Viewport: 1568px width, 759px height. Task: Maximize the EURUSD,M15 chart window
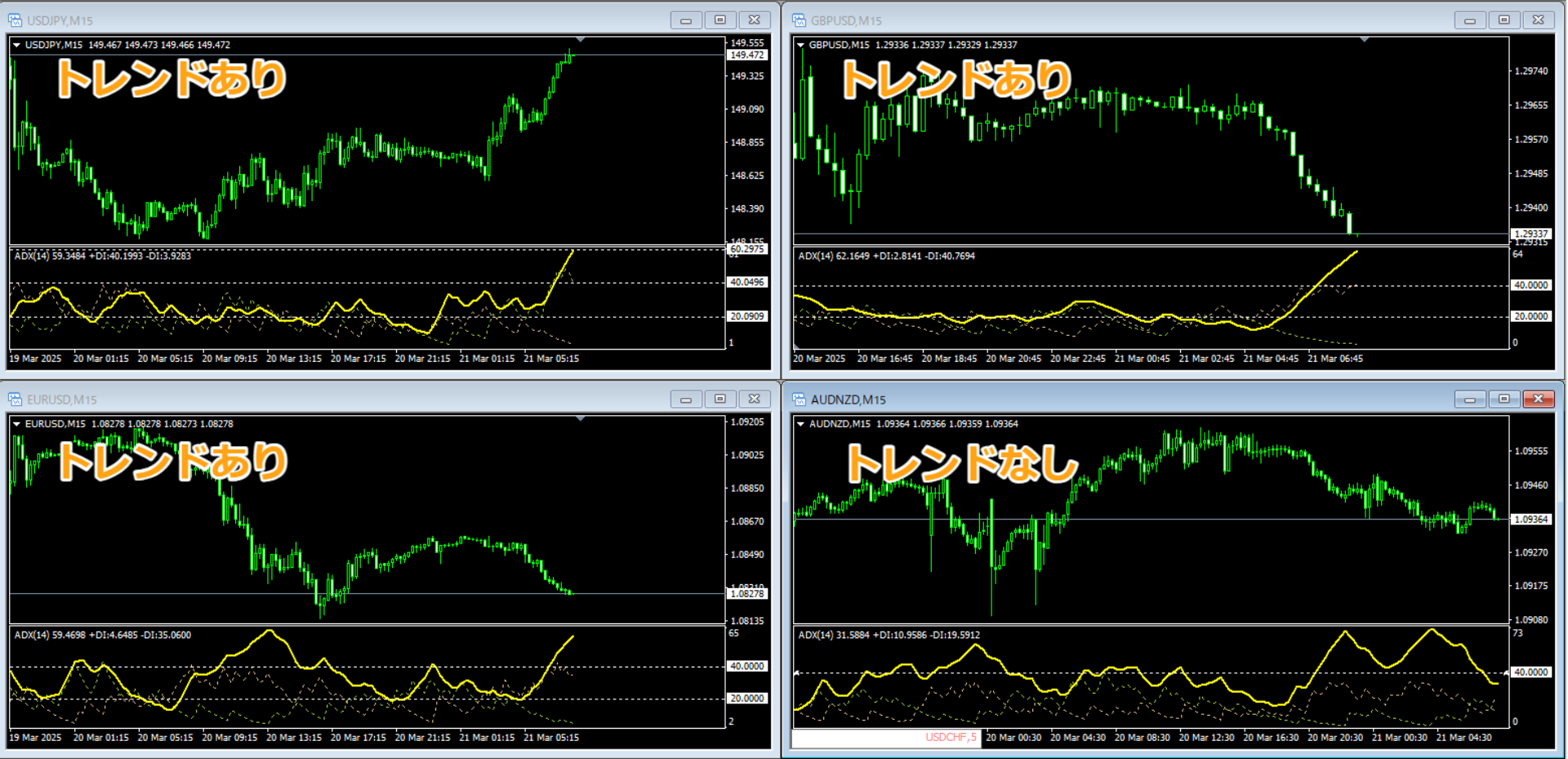pos(719,400)
